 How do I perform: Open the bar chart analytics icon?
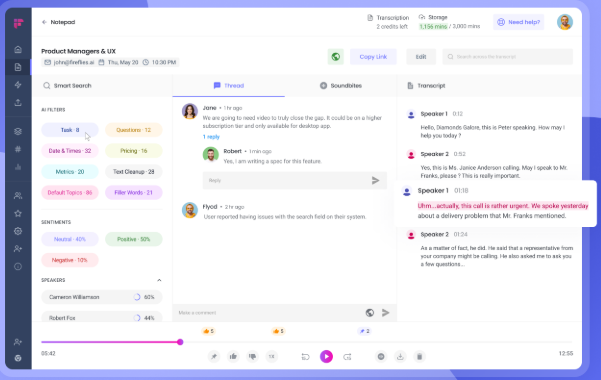[18, 167]
